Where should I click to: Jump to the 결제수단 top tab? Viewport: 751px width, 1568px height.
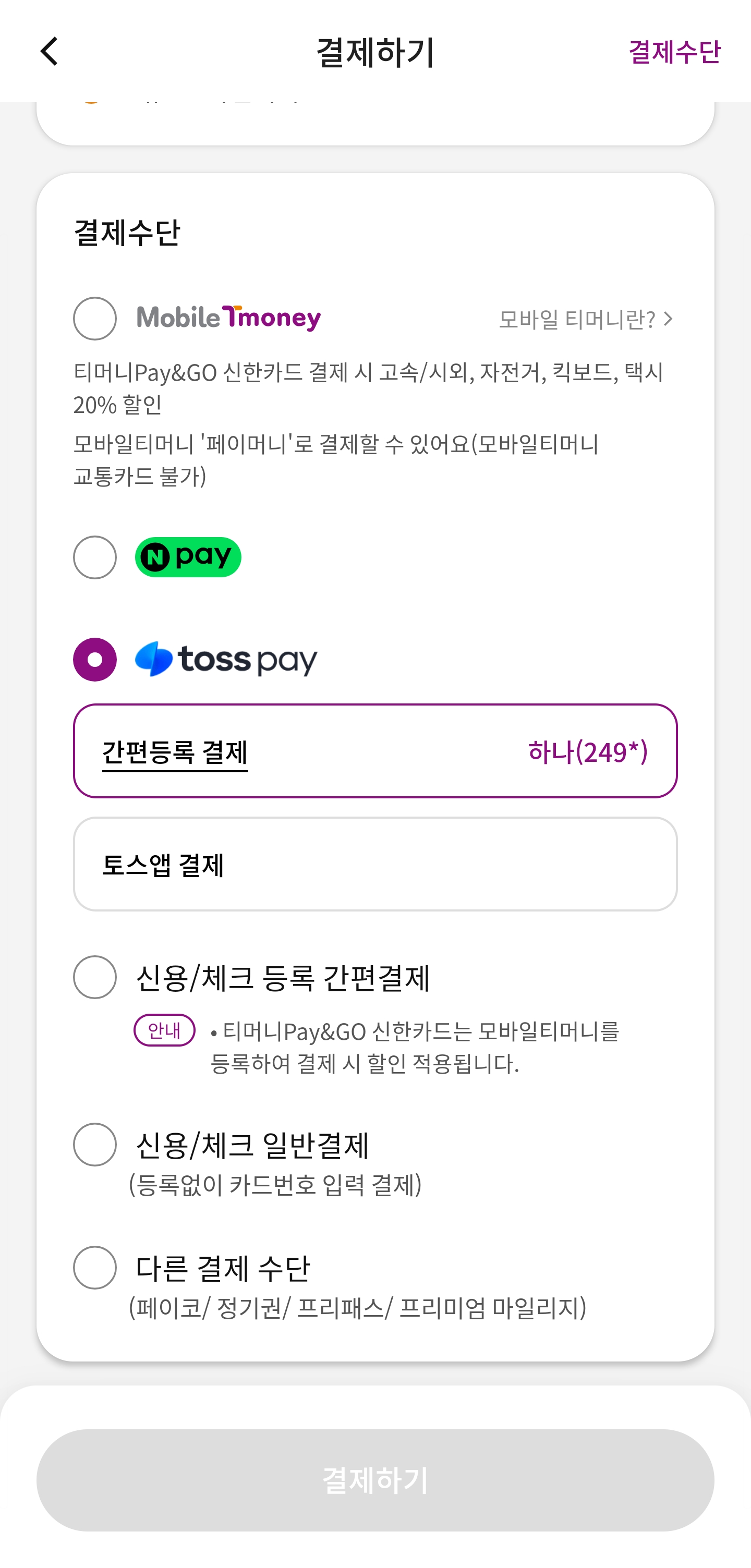(674, 51)
